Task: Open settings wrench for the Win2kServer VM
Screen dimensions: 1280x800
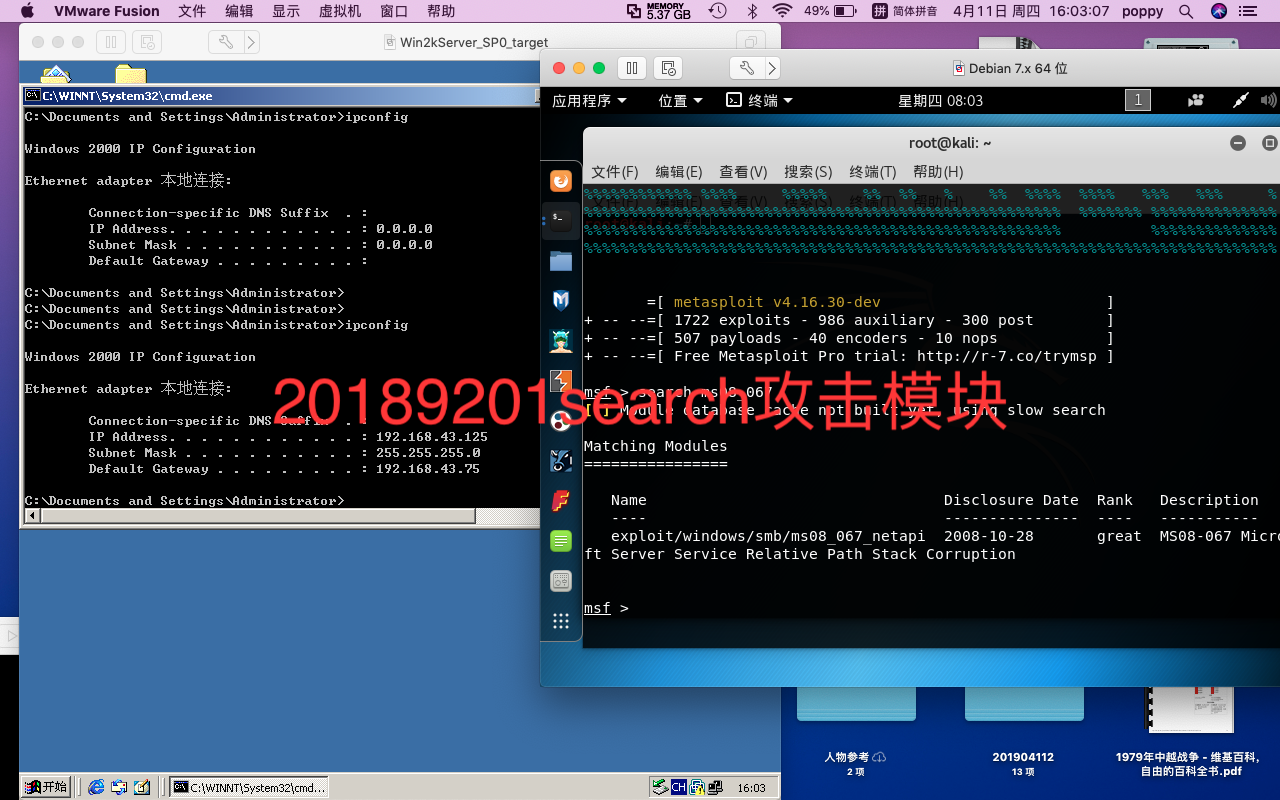Action: 226,43
